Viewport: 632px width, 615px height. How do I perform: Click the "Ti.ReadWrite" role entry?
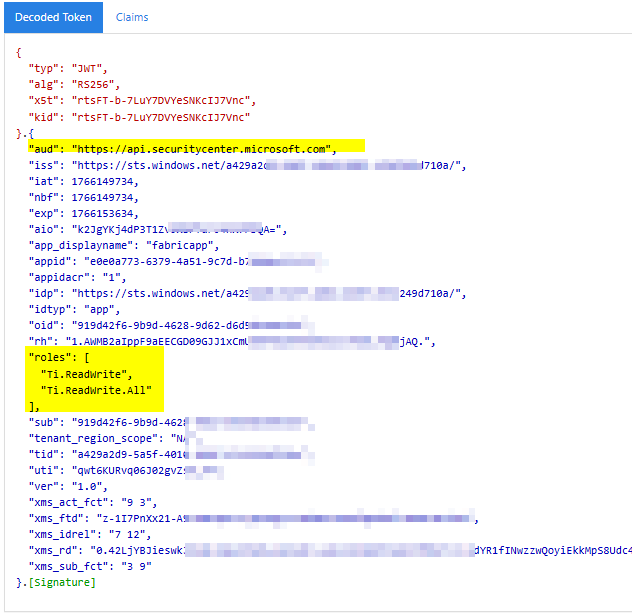pos(86,375)
